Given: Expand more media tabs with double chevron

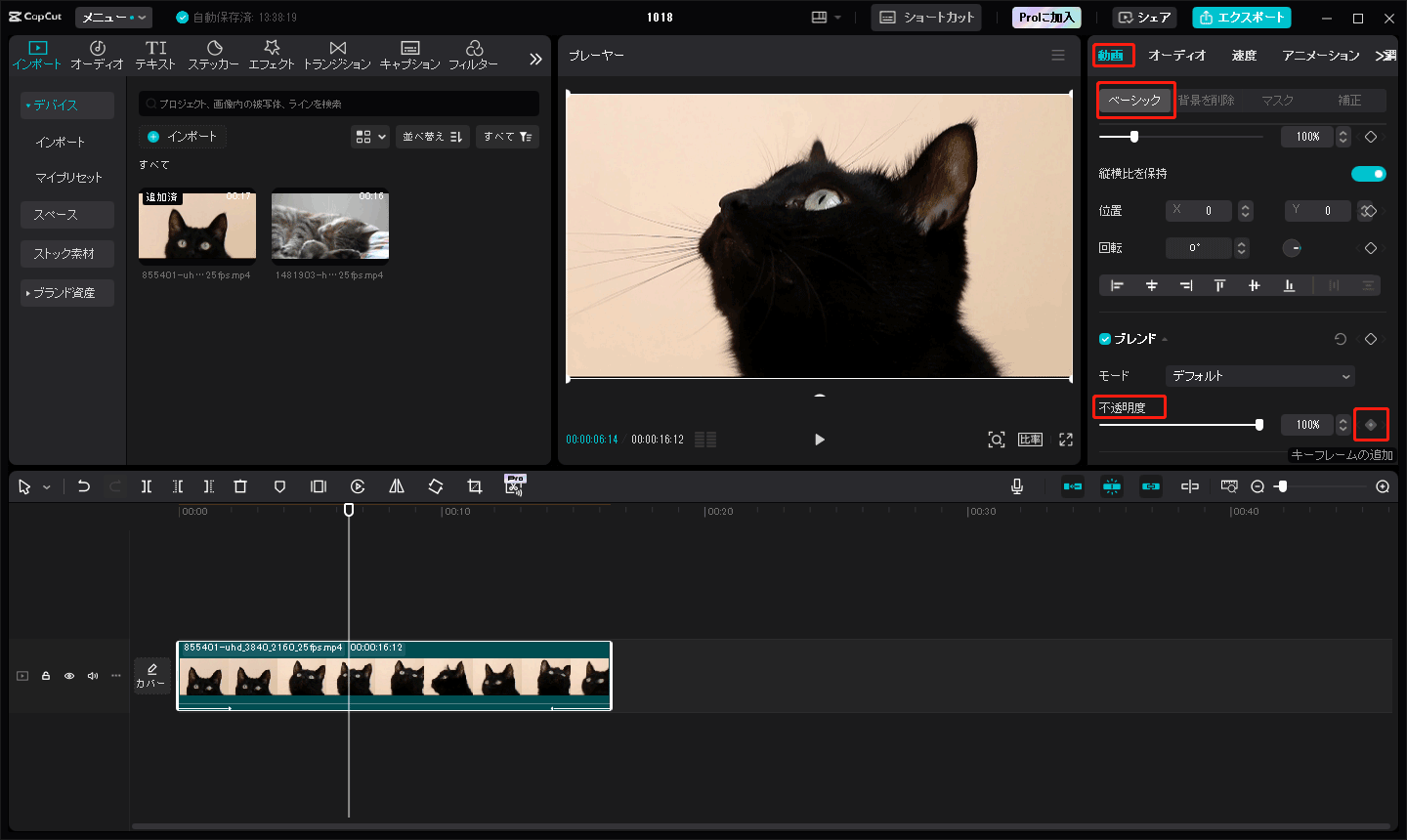Looking at the screenshot, I should [x=535, y=59].
